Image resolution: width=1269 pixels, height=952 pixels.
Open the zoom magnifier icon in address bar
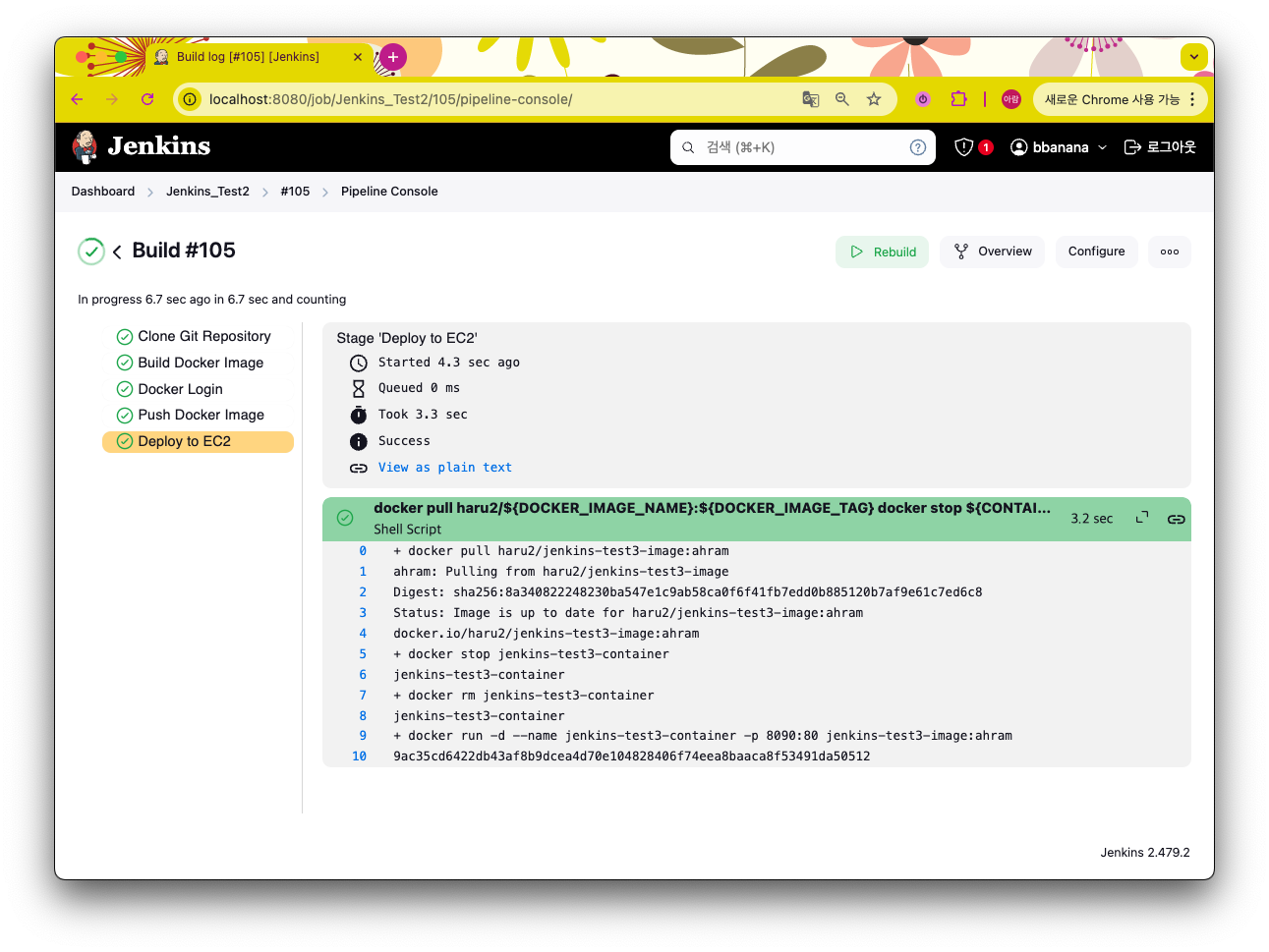click(842, 99)
